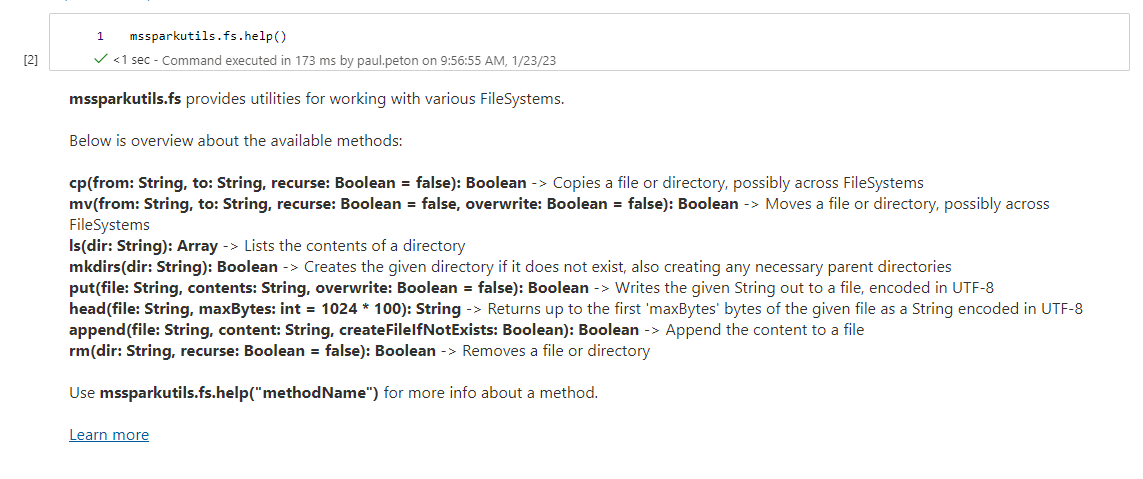Screen dimensions: 1143x479
Task: Click the mkdirs(dir: String) signature
Action: click(173, 267)
